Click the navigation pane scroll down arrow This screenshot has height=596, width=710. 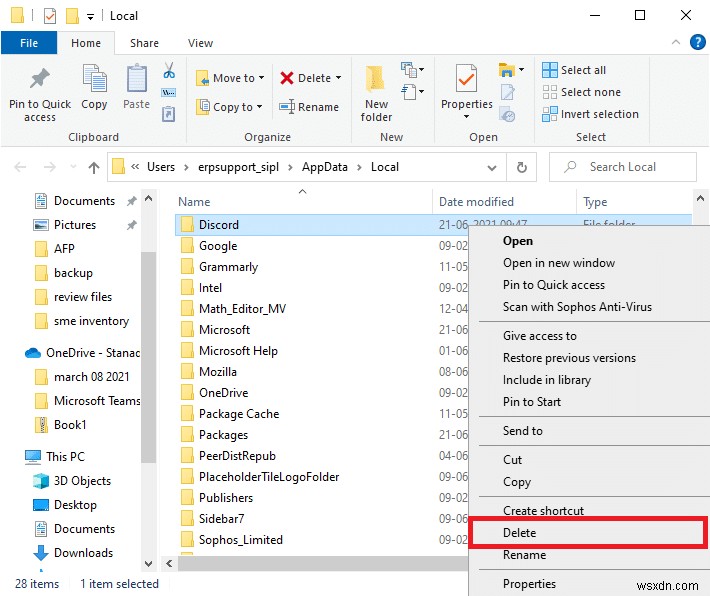click(148, 564)
